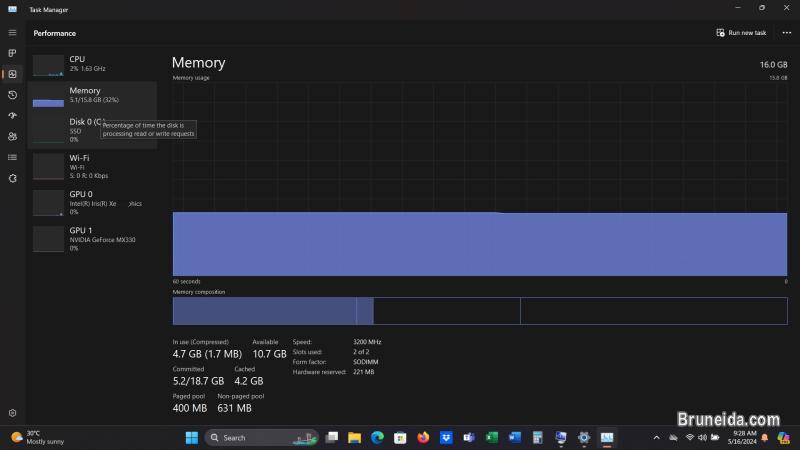Viewport: 800px width, 450px height.
Task: Click the memory composition bar
Action: pyautogui.click(x=479, y=311)
